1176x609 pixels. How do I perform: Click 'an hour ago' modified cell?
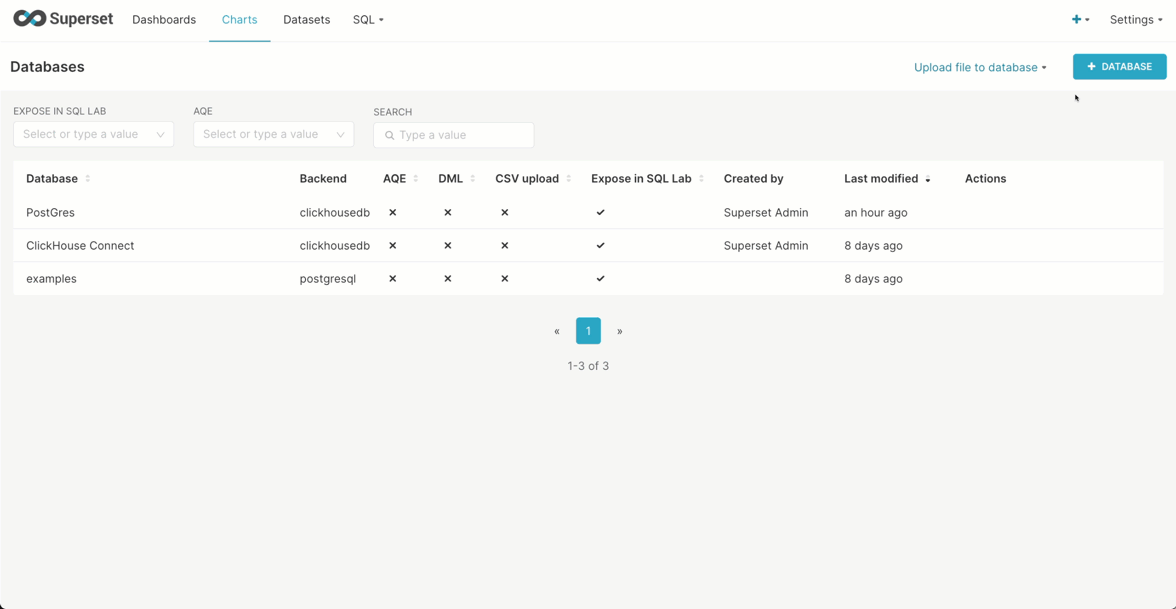click(x=875, y=212)
